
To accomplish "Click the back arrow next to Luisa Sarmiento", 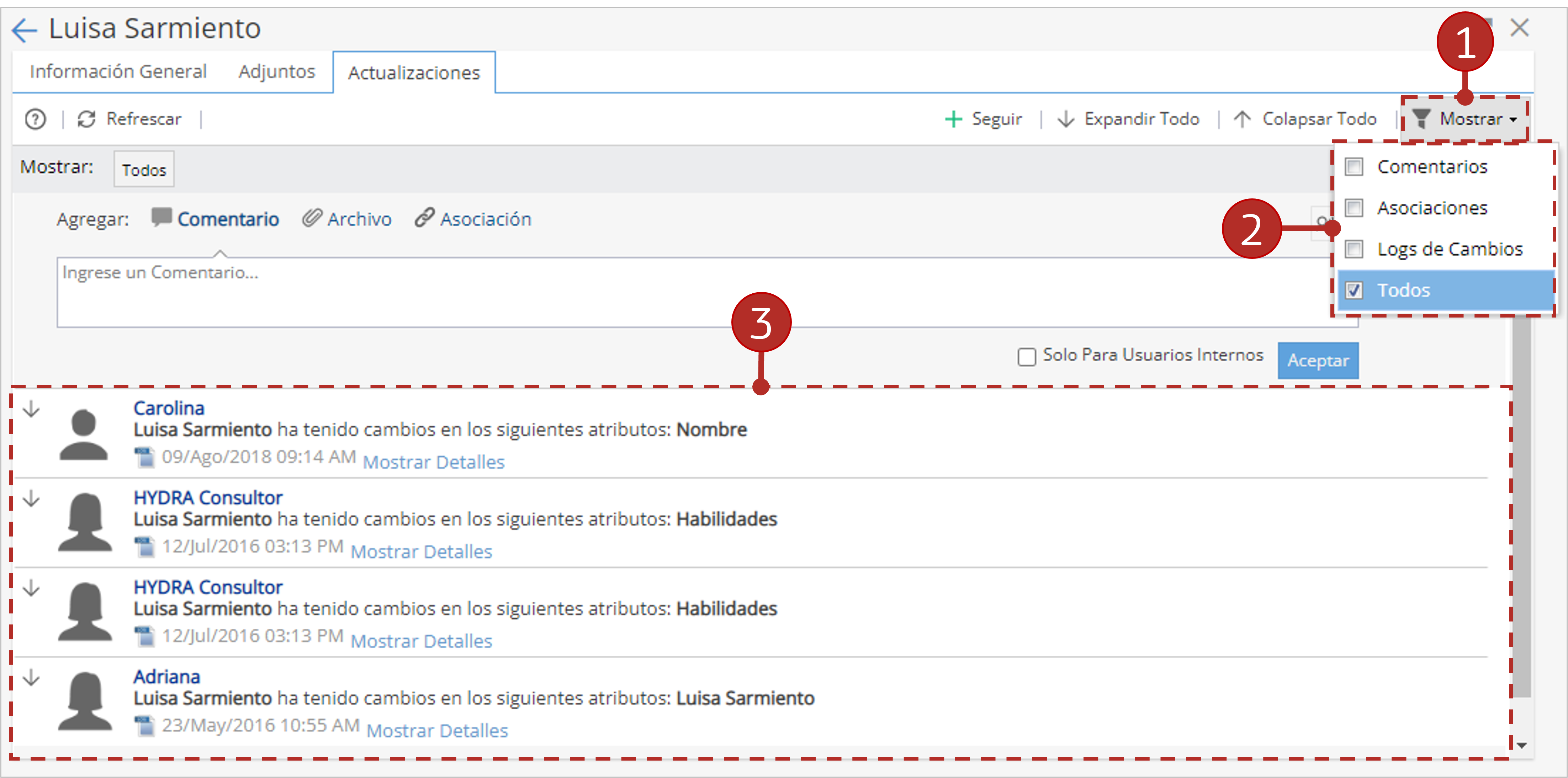I will point(24,30).
